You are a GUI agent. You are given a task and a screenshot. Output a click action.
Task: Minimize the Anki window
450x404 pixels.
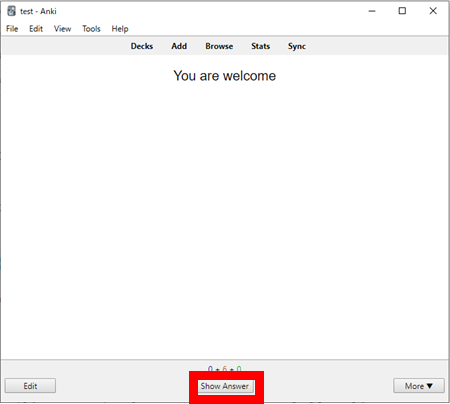tap(372, 11)
